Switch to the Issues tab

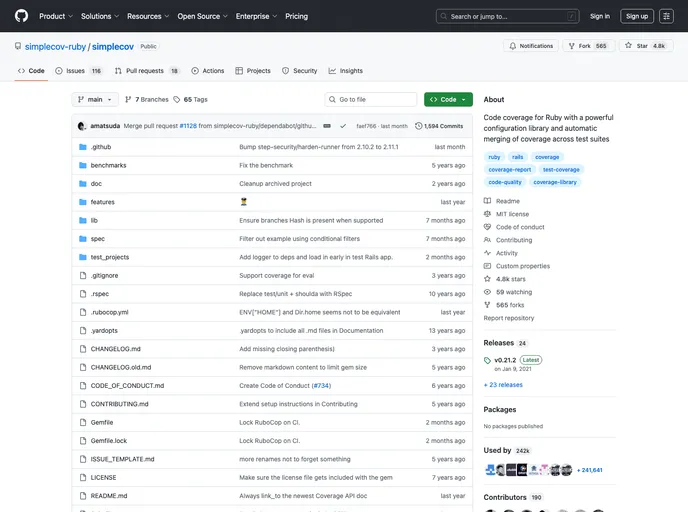coord(79,71)
